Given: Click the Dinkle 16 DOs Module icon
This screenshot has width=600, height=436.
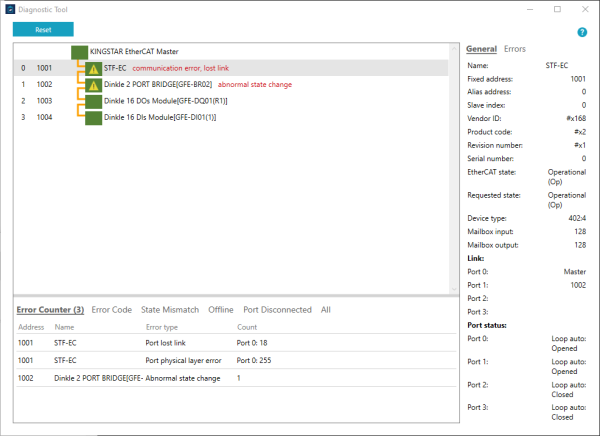Looking at the screenshot, I should click(93, 101).
